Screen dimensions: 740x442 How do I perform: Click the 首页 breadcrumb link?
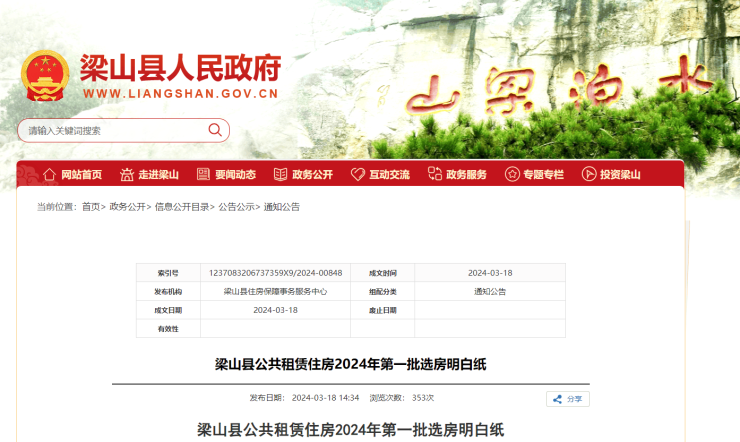coord(91,207)
